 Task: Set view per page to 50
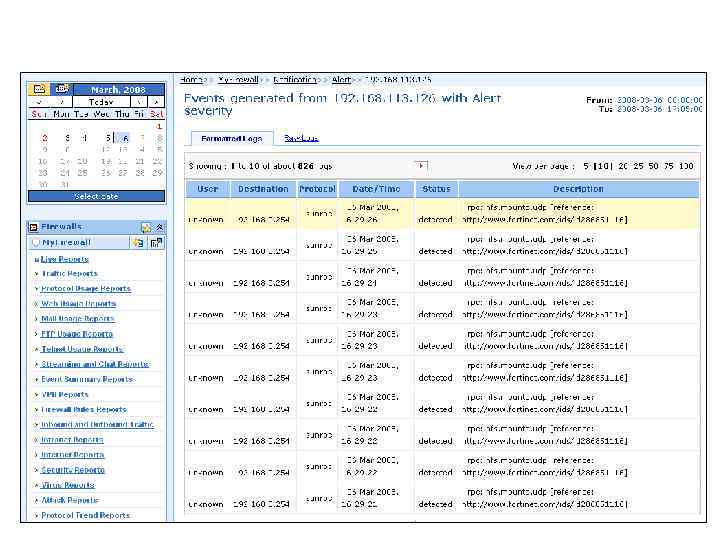coord(653,166)
